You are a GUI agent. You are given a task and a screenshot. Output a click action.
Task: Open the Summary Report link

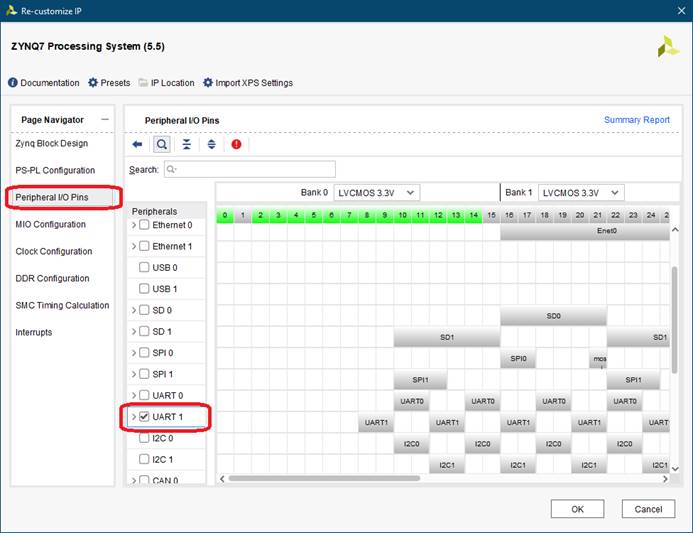636,120
